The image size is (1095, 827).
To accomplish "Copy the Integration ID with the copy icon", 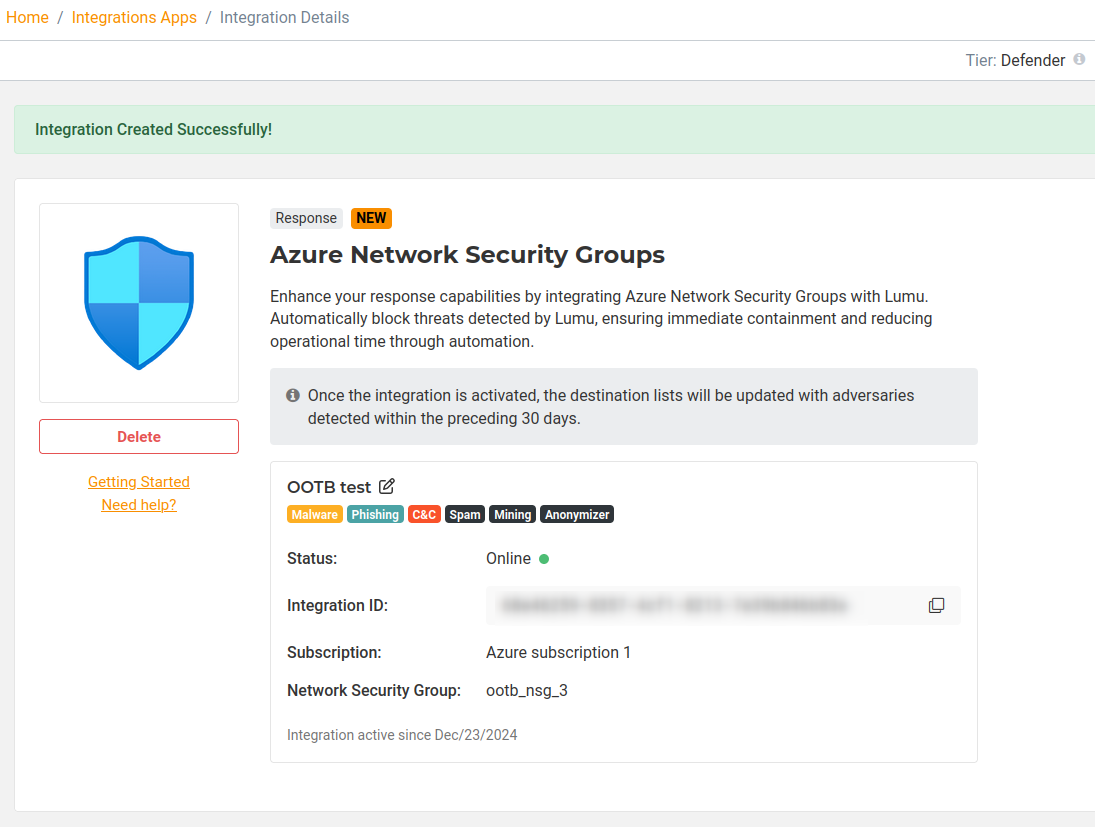I will tap(936, 606).
